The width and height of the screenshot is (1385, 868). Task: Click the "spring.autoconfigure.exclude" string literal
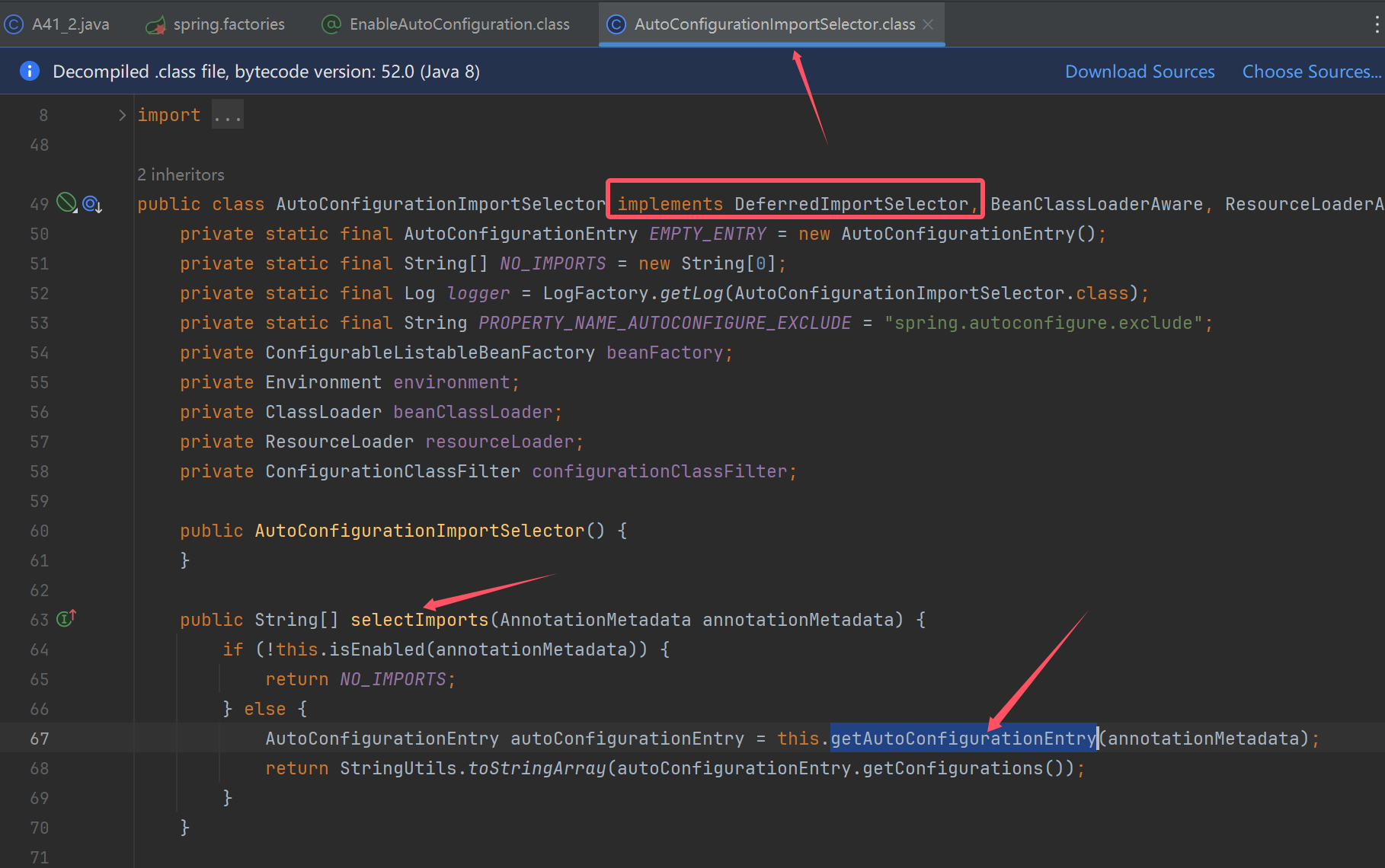[x=1043, y=323]
